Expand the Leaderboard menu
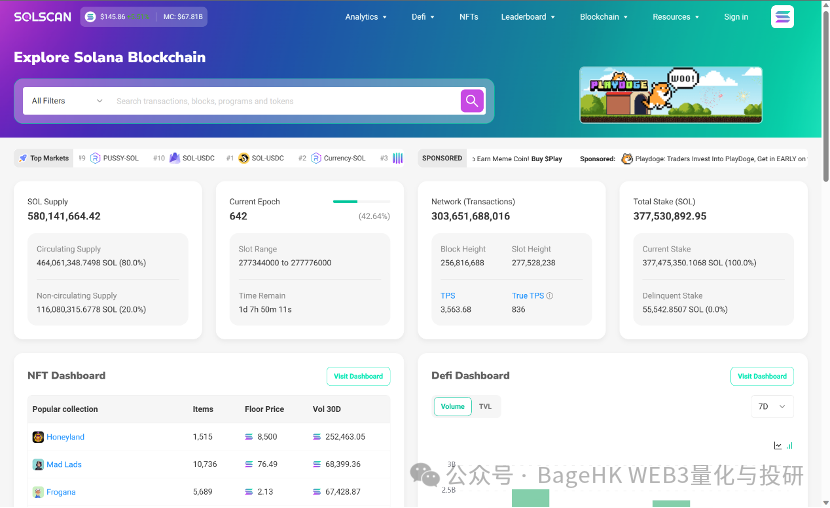Viewport: 830px width, 508px height. [x=528, y=17]
